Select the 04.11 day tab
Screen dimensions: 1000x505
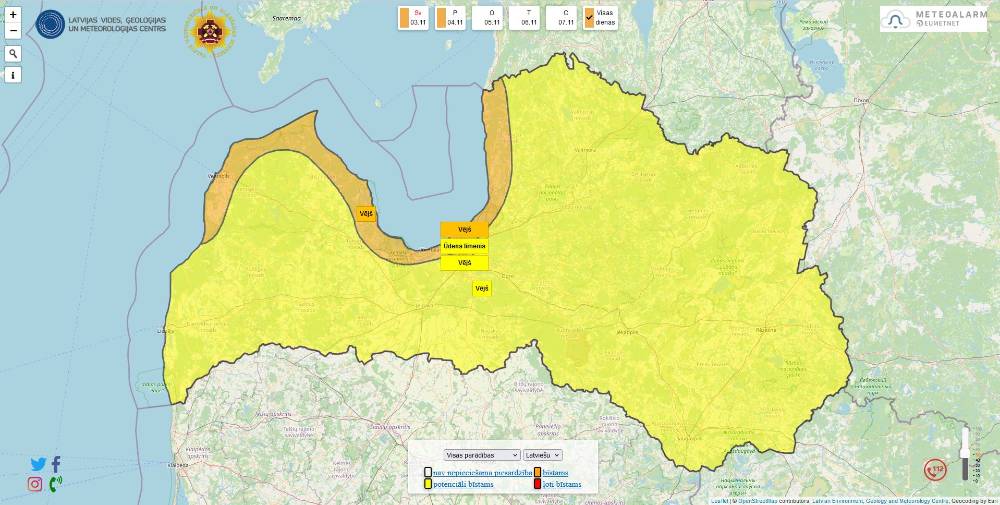tap(451, 18)
